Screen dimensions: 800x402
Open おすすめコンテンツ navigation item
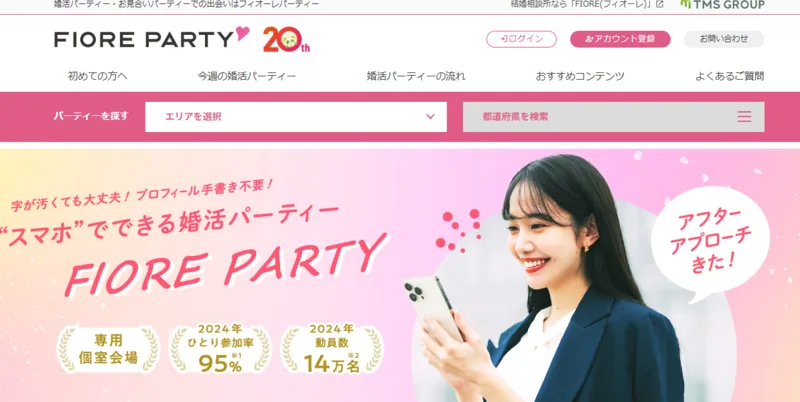coord(580,77)
